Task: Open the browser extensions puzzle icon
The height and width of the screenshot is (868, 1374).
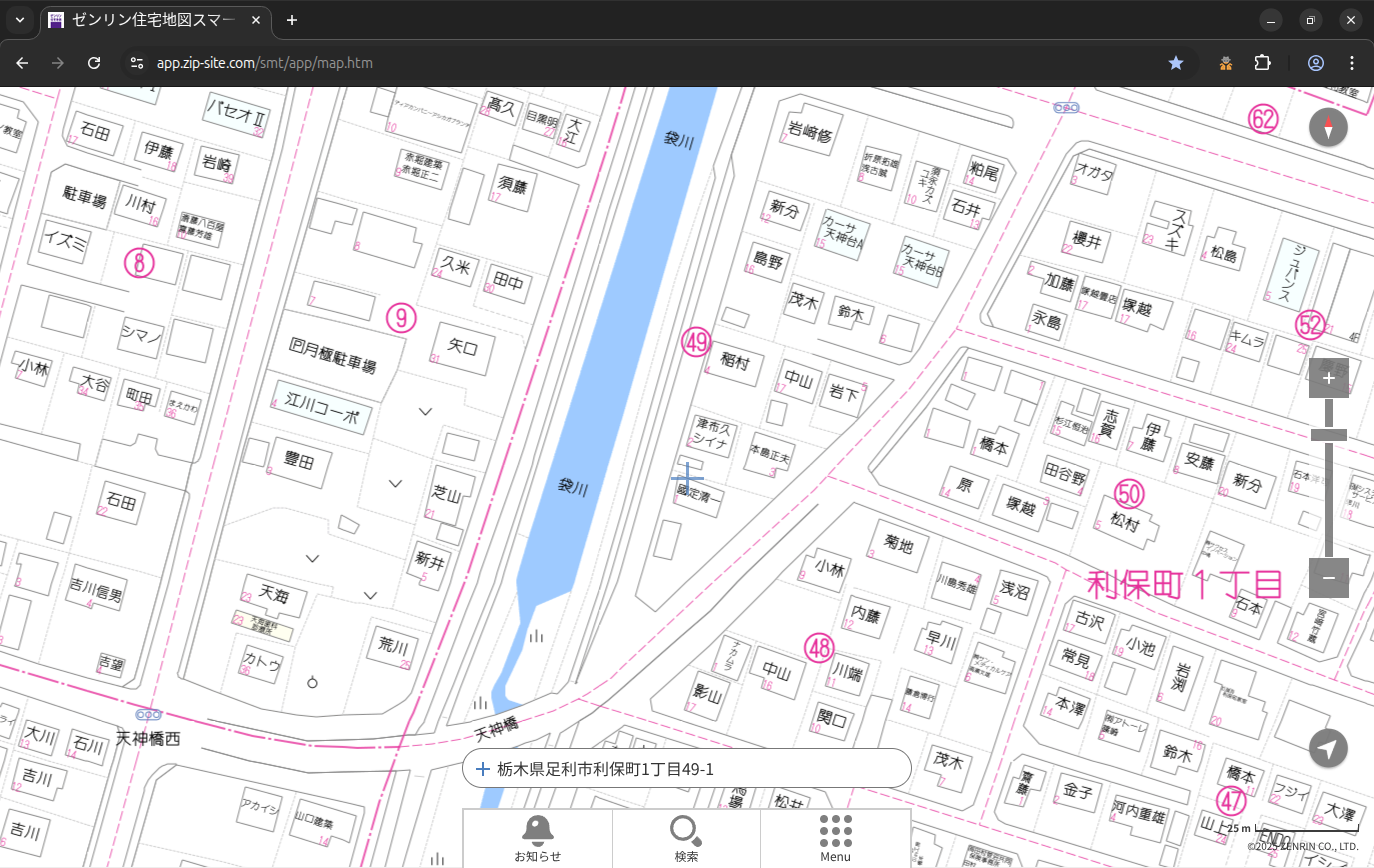Action: point(1262,63)
